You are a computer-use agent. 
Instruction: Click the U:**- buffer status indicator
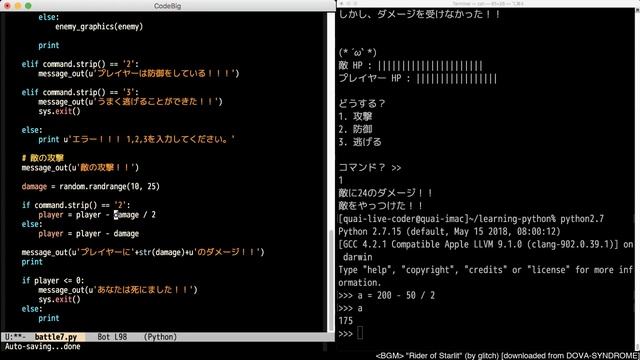point(15,337)
